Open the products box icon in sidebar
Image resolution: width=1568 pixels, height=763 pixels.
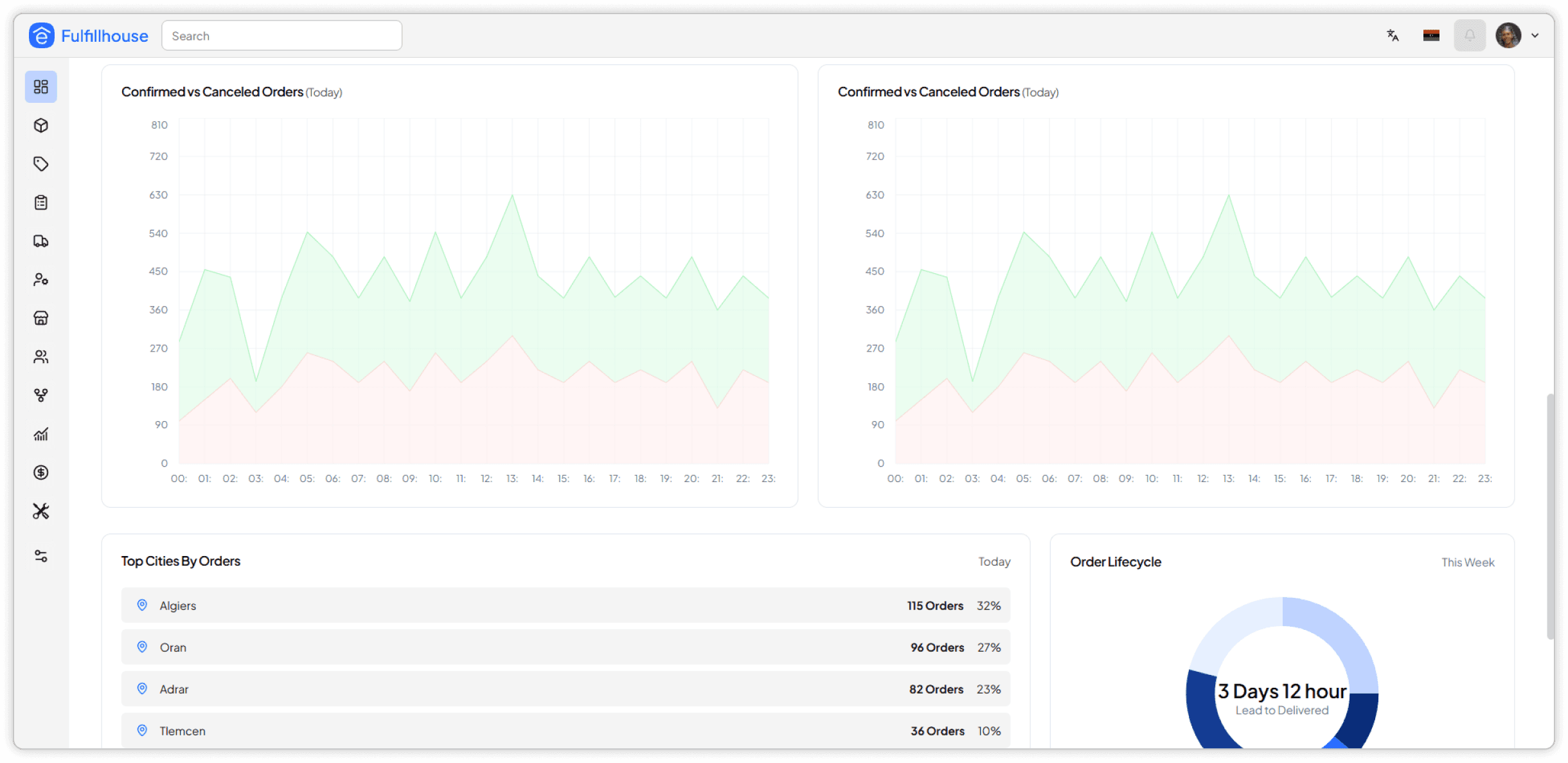pos(41,125)
